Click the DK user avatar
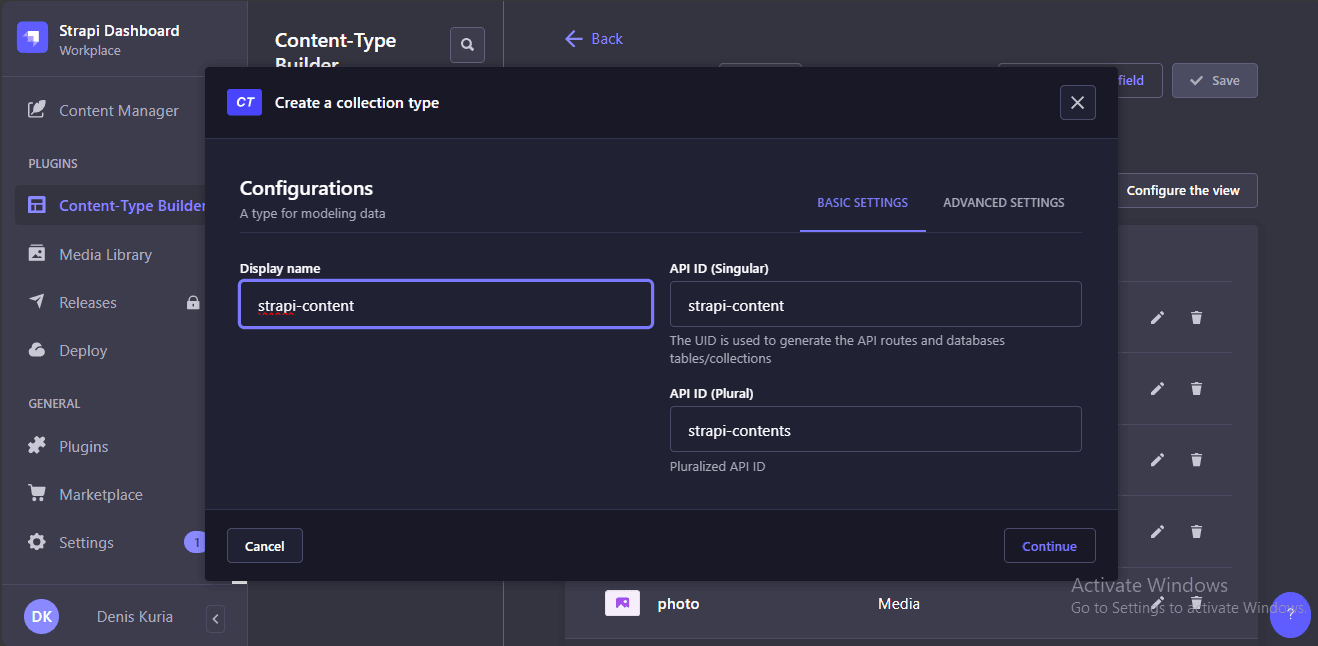The image size is (1318, 646). [x=42, y=617]
